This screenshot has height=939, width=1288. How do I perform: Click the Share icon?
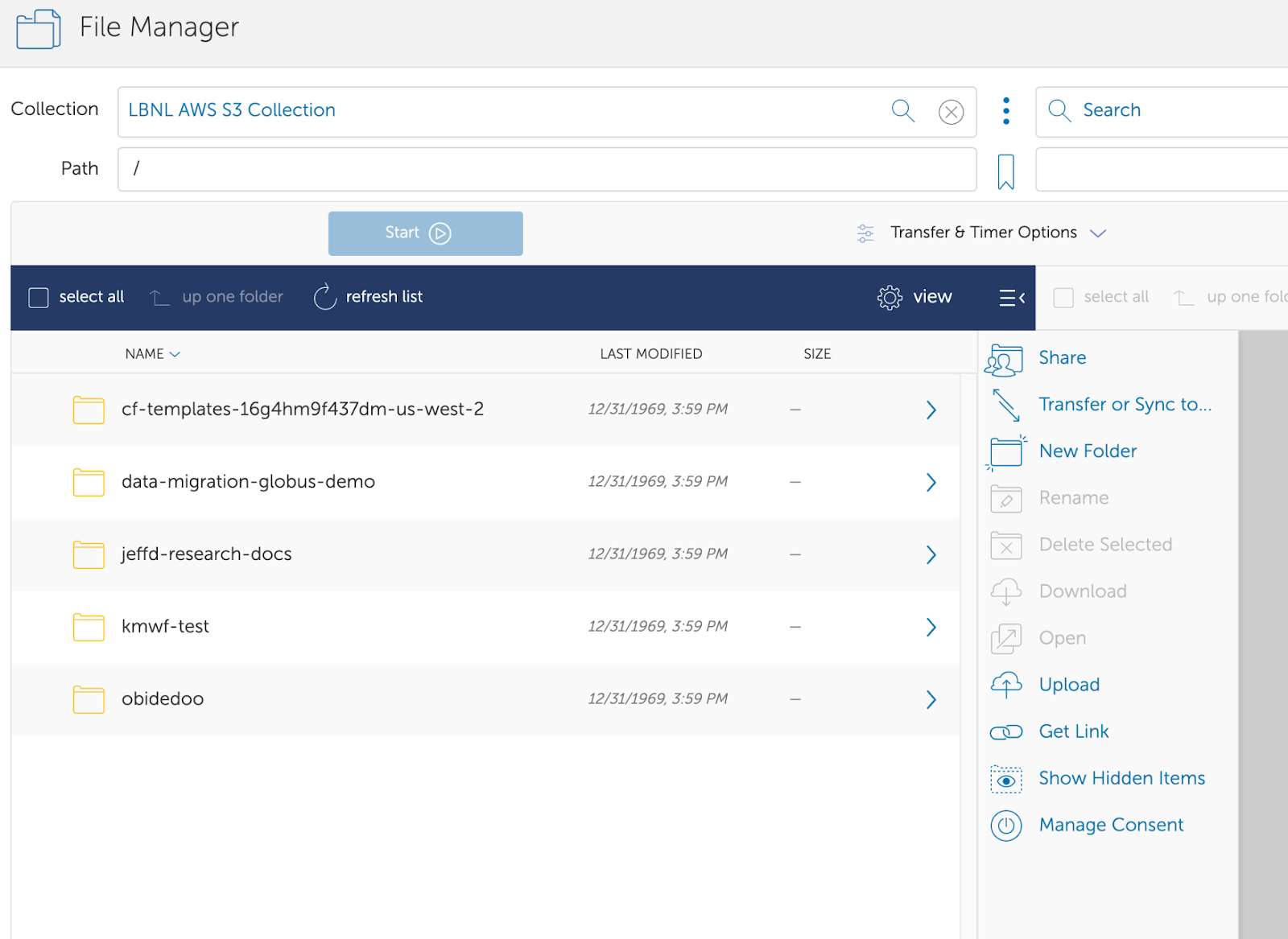(1004, 360)
